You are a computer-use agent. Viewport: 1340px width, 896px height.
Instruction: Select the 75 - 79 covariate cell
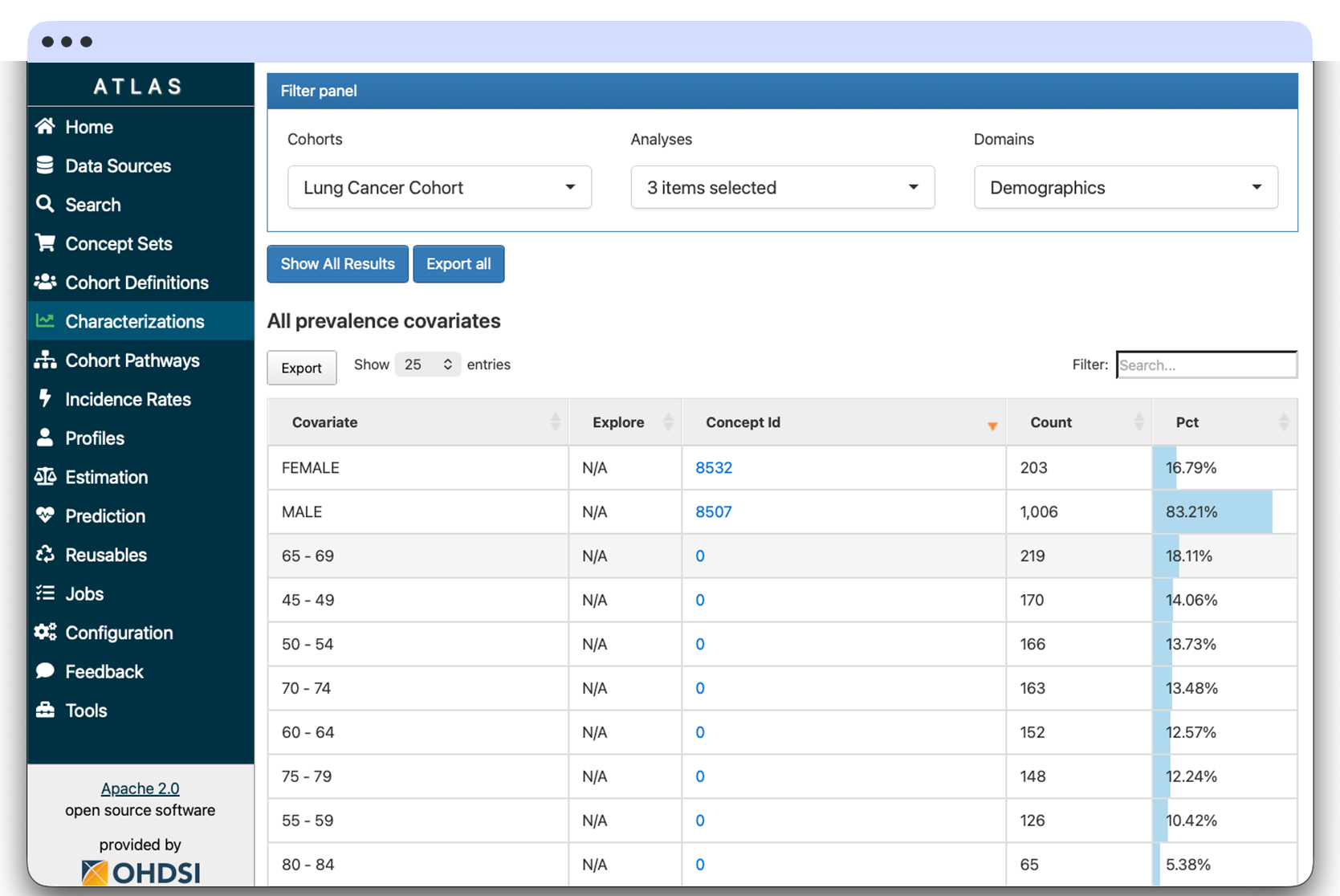point(418,776)
